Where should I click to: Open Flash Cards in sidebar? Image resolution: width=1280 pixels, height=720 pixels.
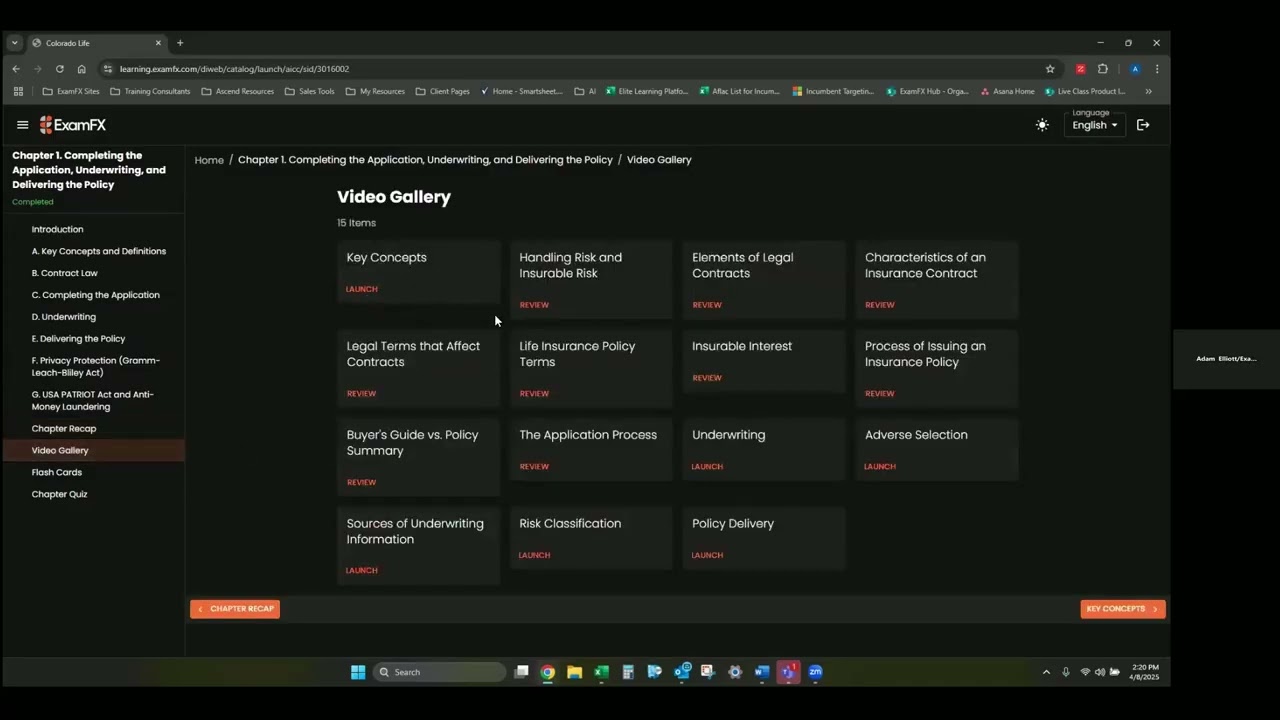tap(56, 472)
